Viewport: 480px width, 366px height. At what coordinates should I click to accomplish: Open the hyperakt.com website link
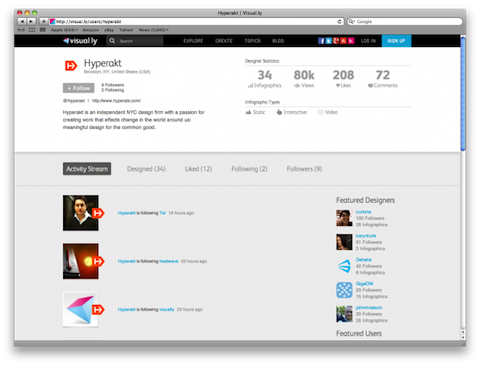click(x=116, y=101)
